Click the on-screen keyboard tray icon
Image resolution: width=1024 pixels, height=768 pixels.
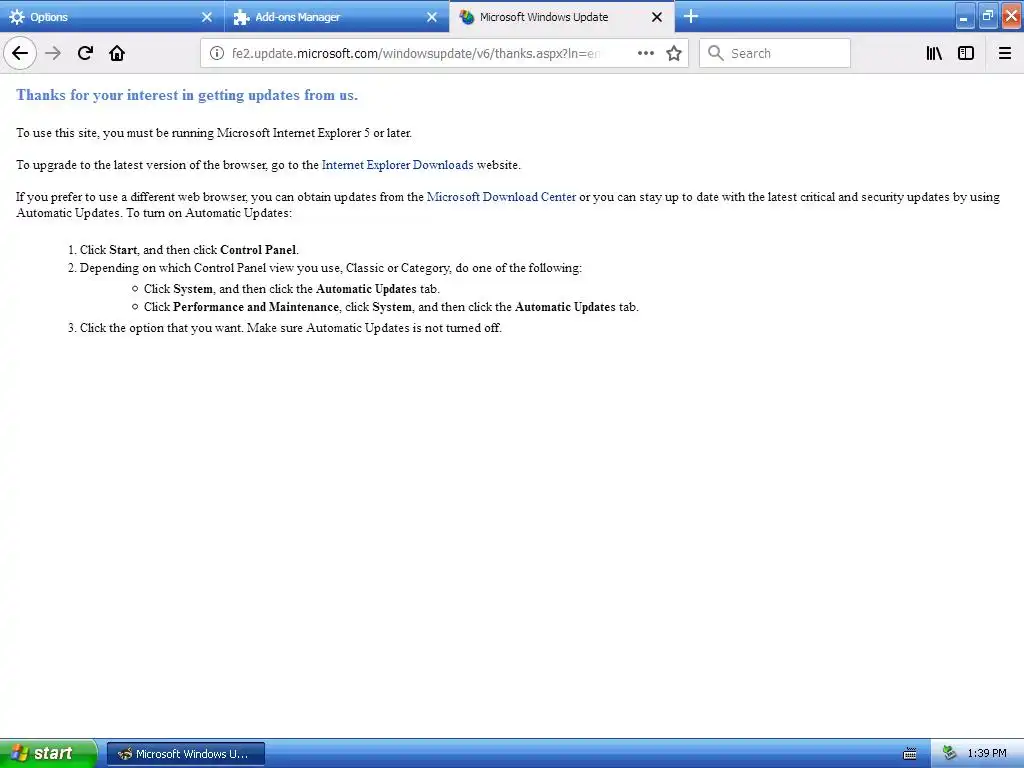click(x=910, y=754)
